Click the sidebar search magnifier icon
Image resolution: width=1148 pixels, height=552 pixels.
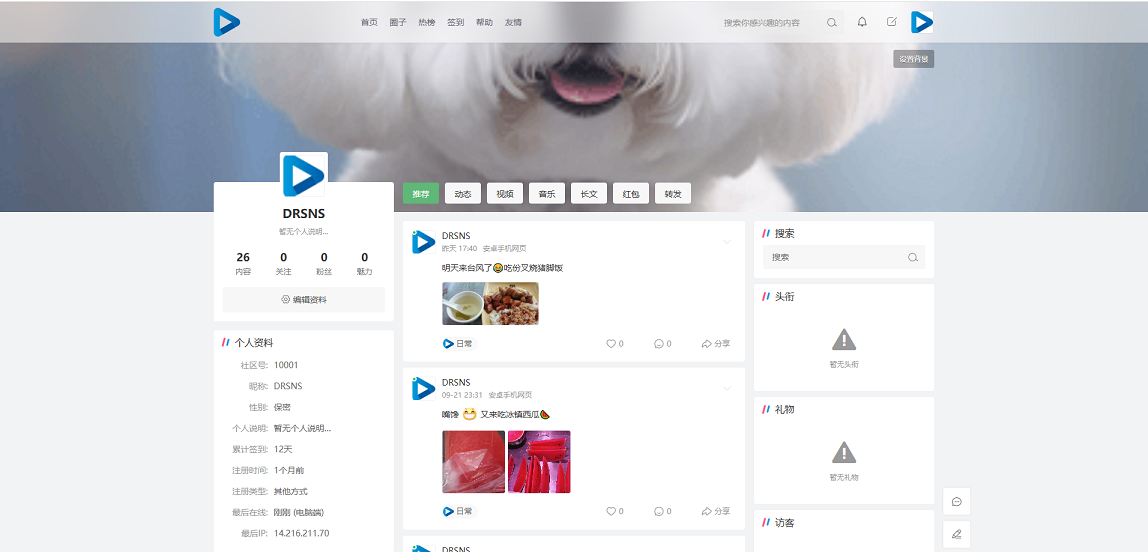coord(912,257)
